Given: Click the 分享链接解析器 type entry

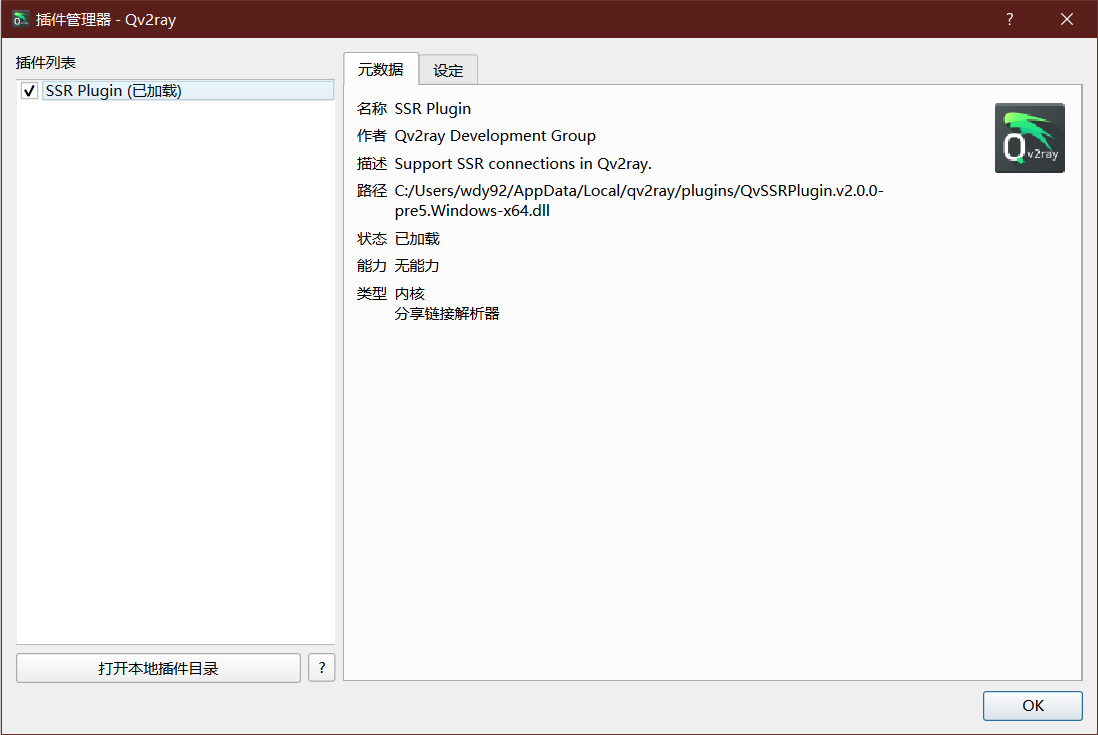Looking at the screenshot, I should point(447,314).
